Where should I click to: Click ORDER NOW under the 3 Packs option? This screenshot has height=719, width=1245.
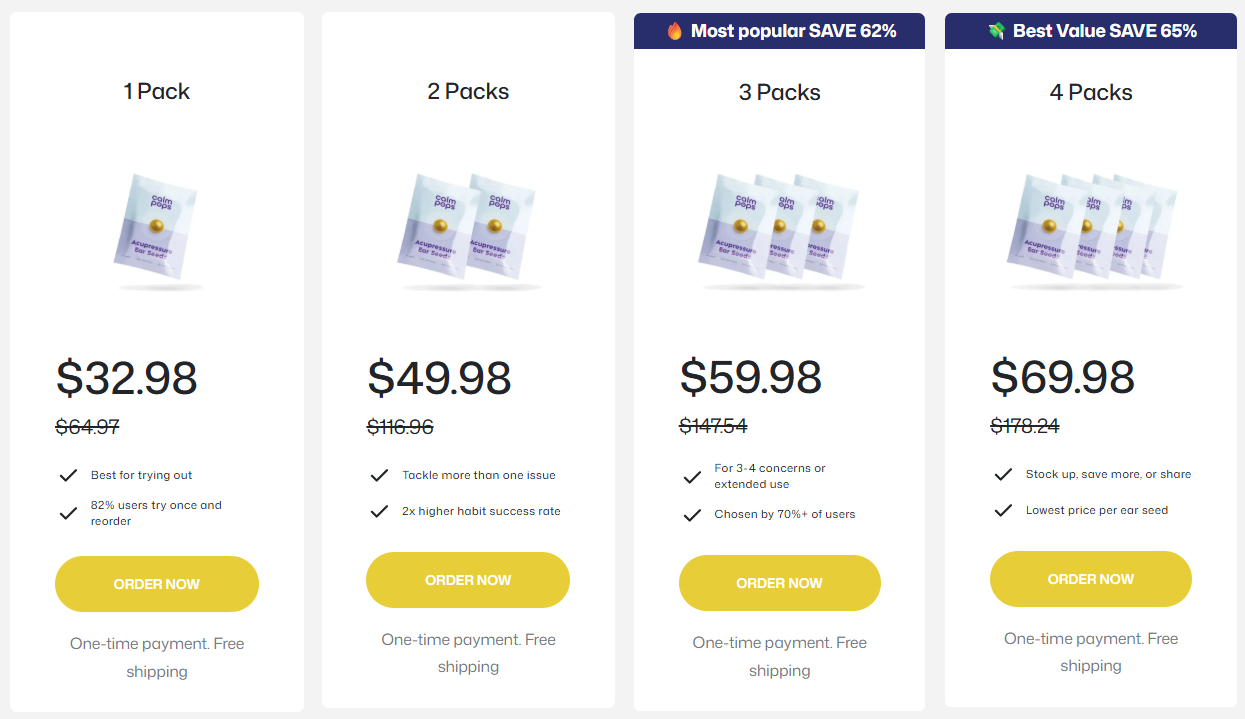click(779, 583)
